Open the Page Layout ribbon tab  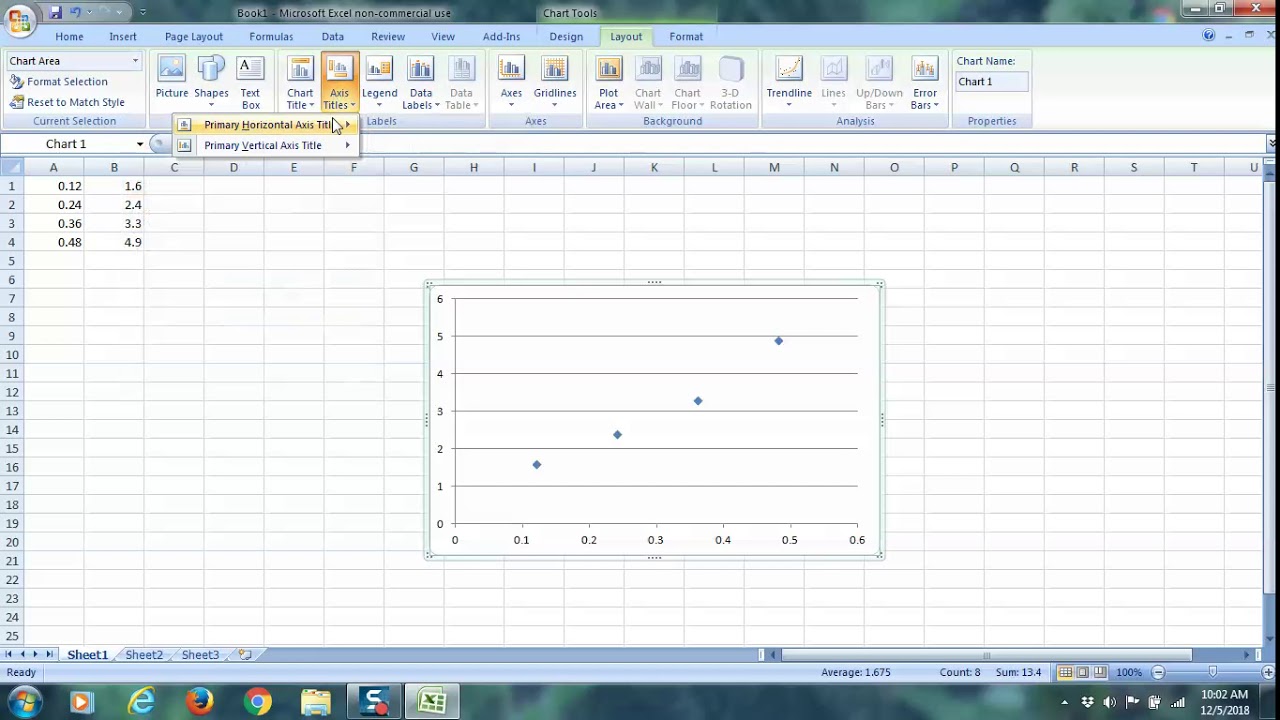point(194,37)
